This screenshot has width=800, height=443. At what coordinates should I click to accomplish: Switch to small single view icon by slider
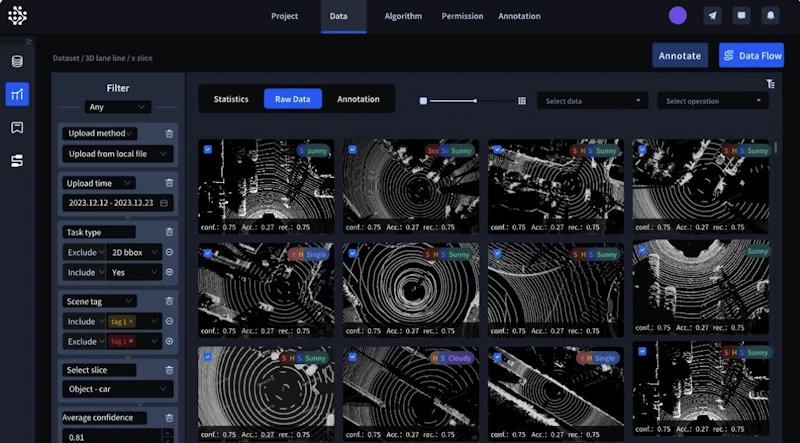pos(423,101)
